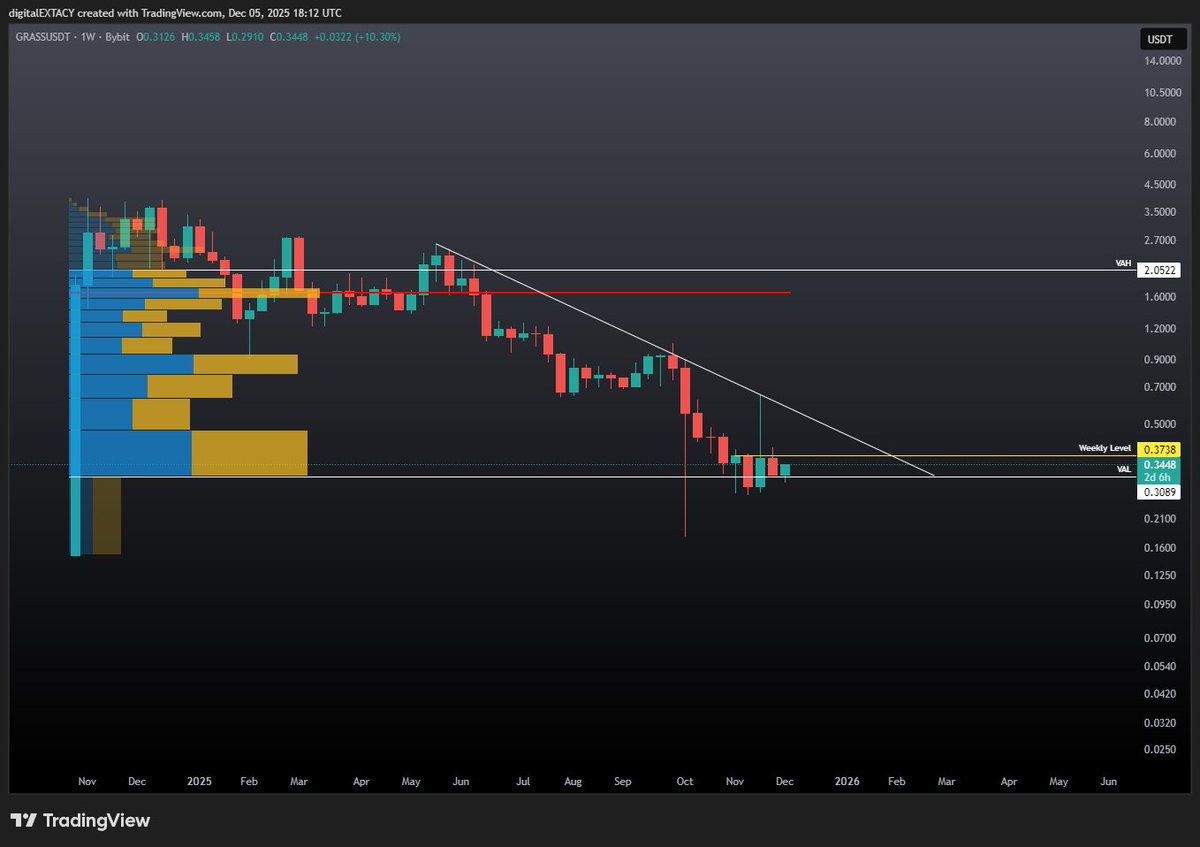This screenshot has height=847, width=1200.
Task: Click the 0.0700 price axis label
Action: click(1162, 637)
